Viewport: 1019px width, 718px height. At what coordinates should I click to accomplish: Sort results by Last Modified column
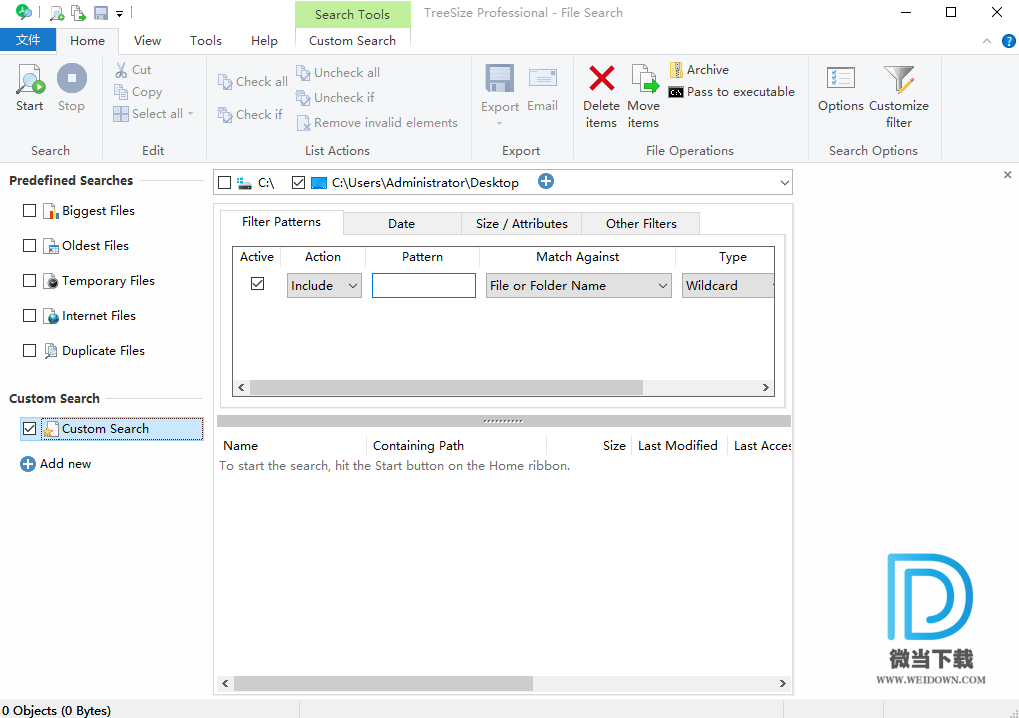click(x=678, y=446)
